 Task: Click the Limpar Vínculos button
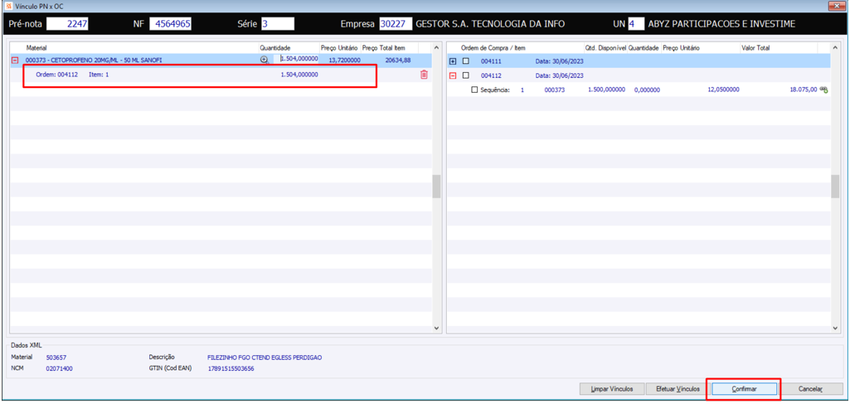tap(611, 389)
